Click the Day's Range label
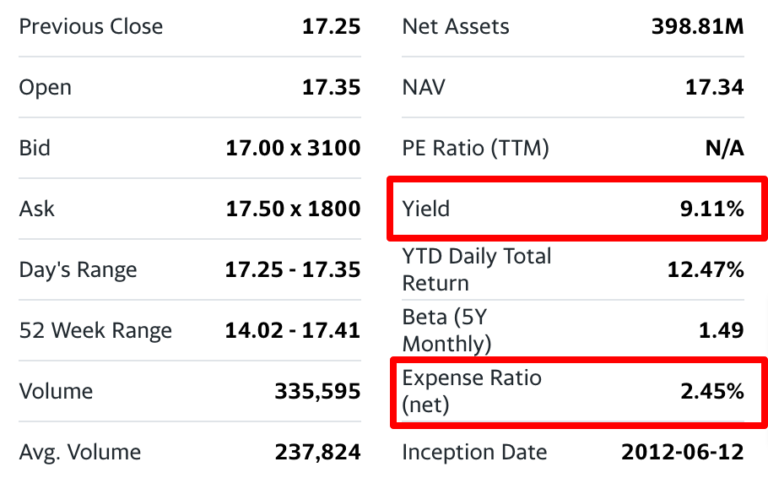Viewport: 768px width, 478px height. (78, 270)
